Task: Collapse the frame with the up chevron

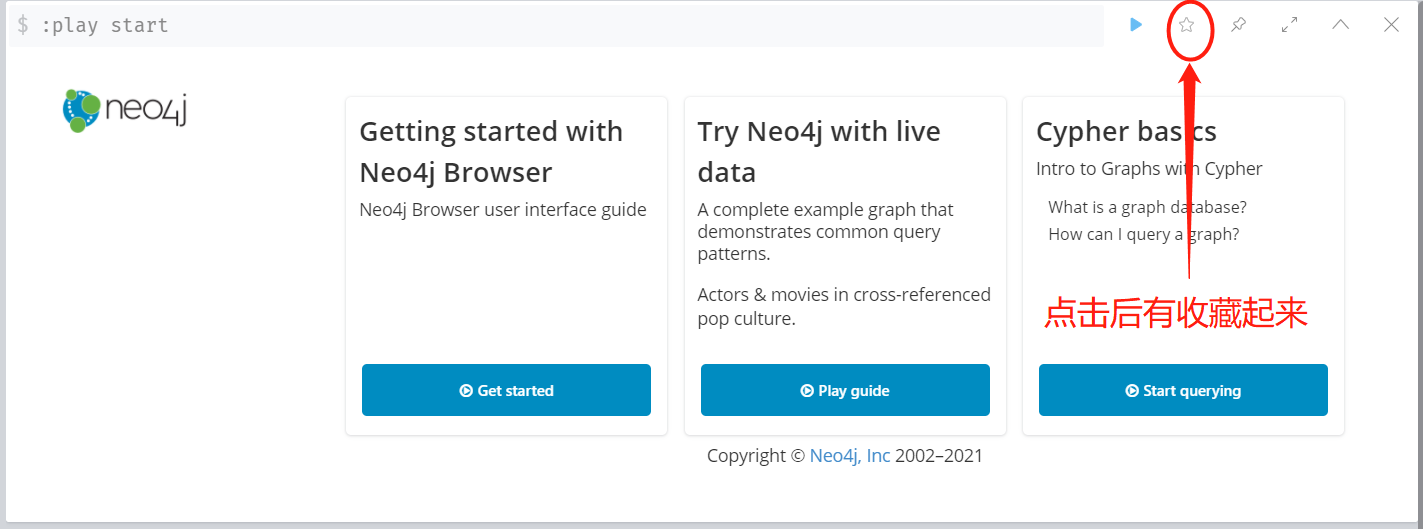Action: point(1341,25)
